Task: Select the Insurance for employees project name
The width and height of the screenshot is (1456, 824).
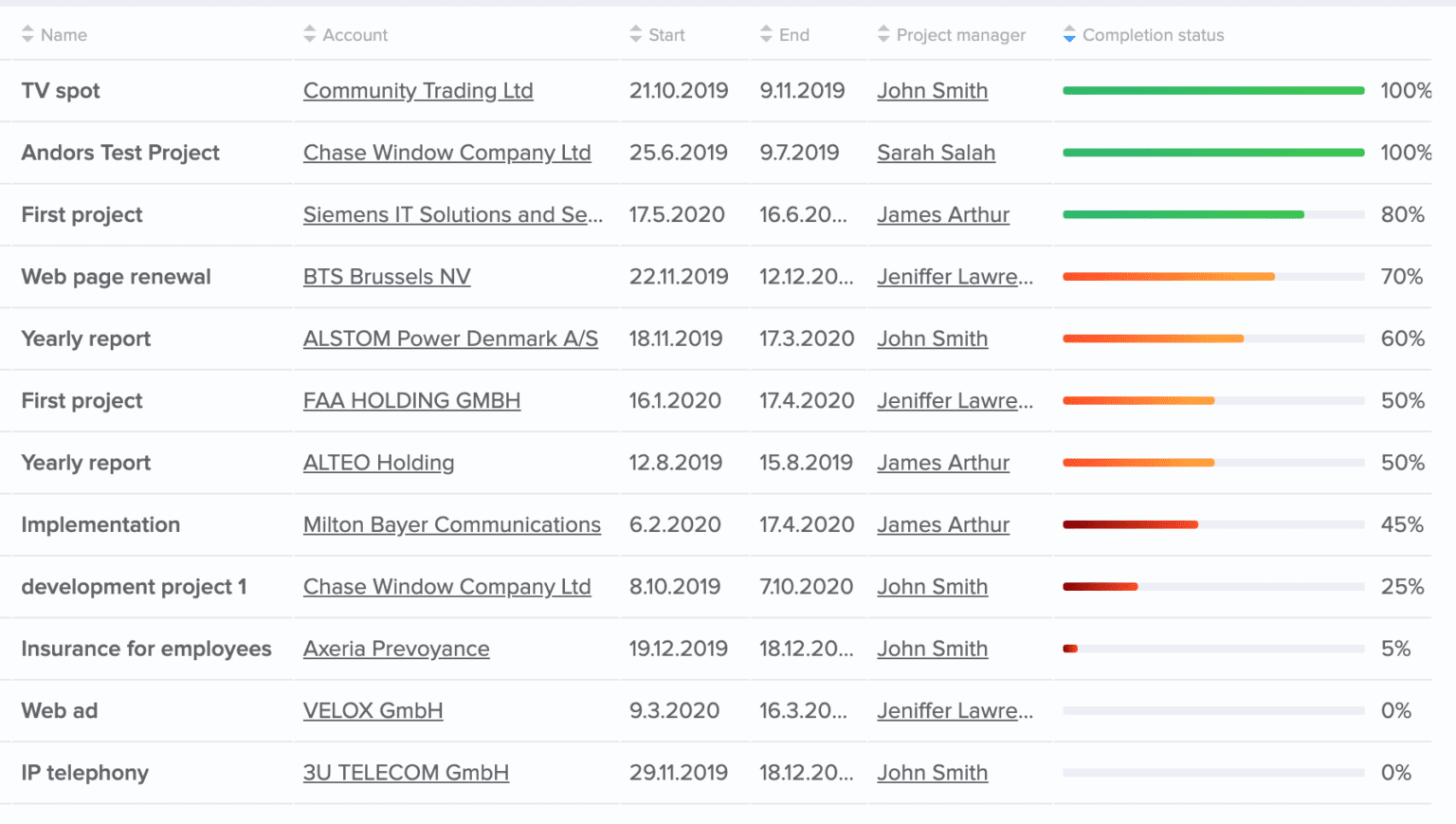Action: point(146,649)
